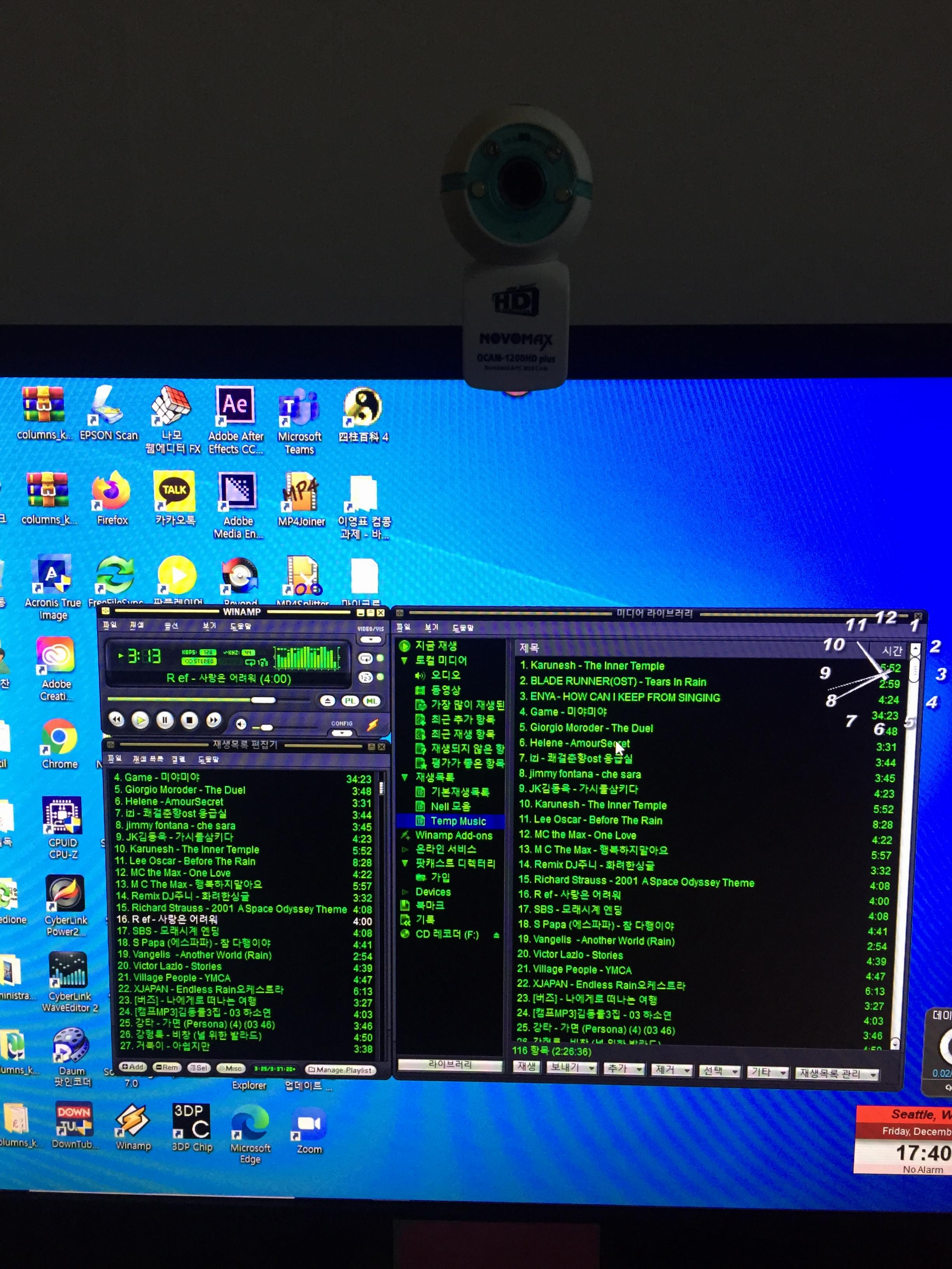Screen dimensions: 952x1269
Task: Open the 재생 목록 menu in playlist editor
Action: [148, 759]
